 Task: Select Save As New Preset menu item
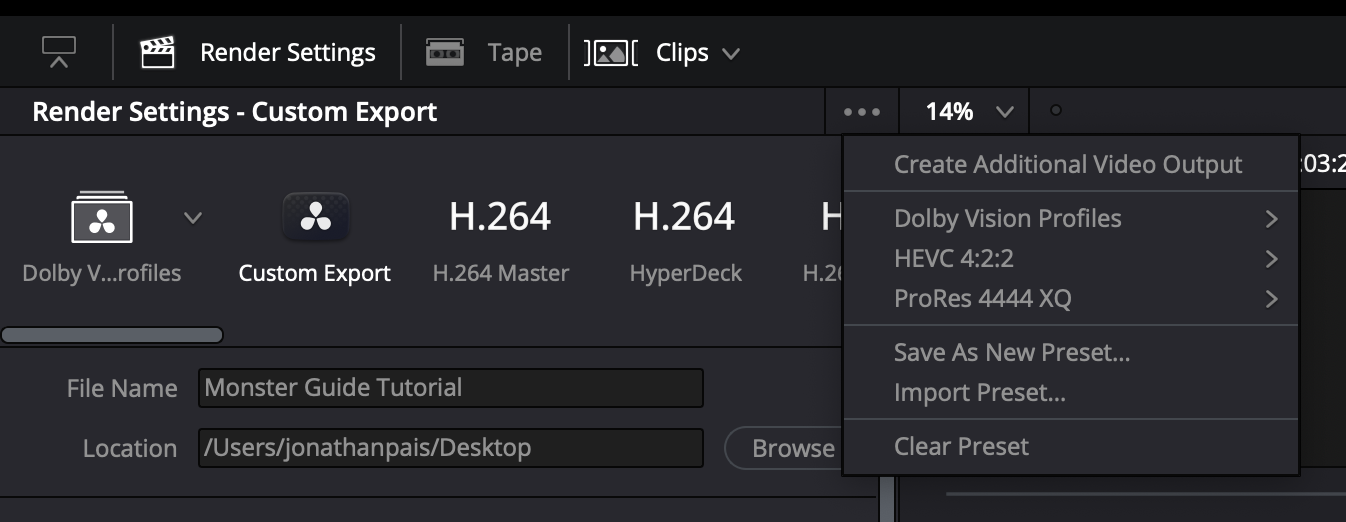pyautogui.click(x=1012, y=352)
